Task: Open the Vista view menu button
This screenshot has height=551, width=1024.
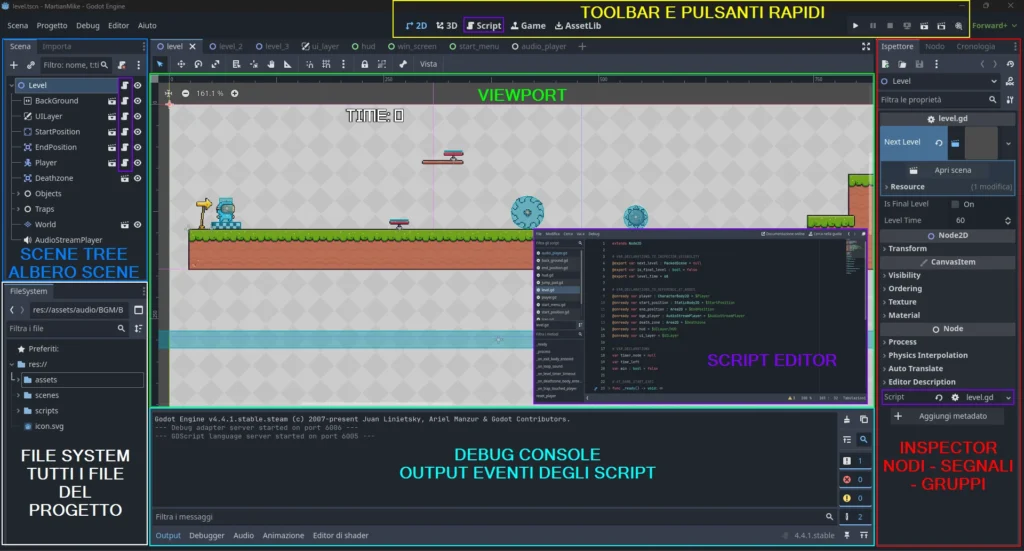Action: tap(428, 64)
